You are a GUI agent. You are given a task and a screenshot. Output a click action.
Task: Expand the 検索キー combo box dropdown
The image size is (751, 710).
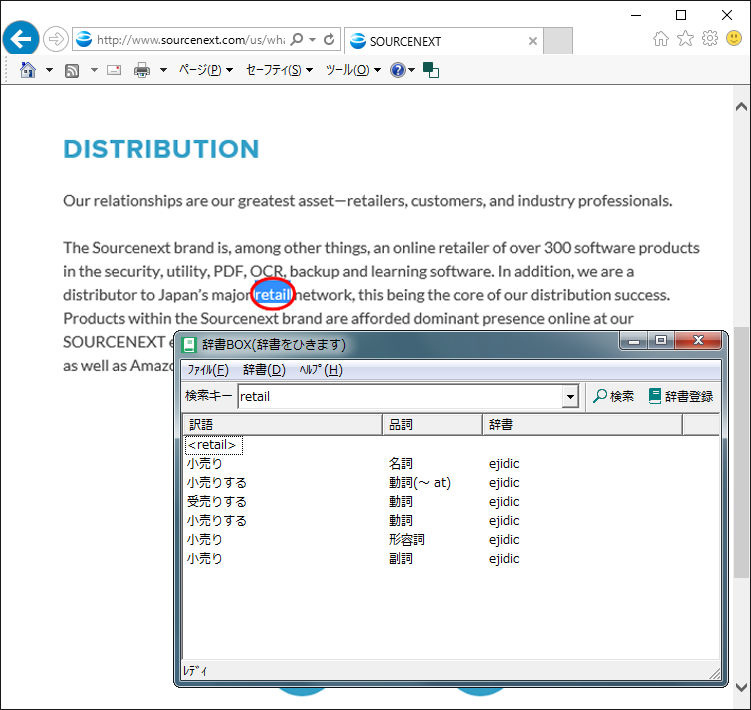click(570, 397)
